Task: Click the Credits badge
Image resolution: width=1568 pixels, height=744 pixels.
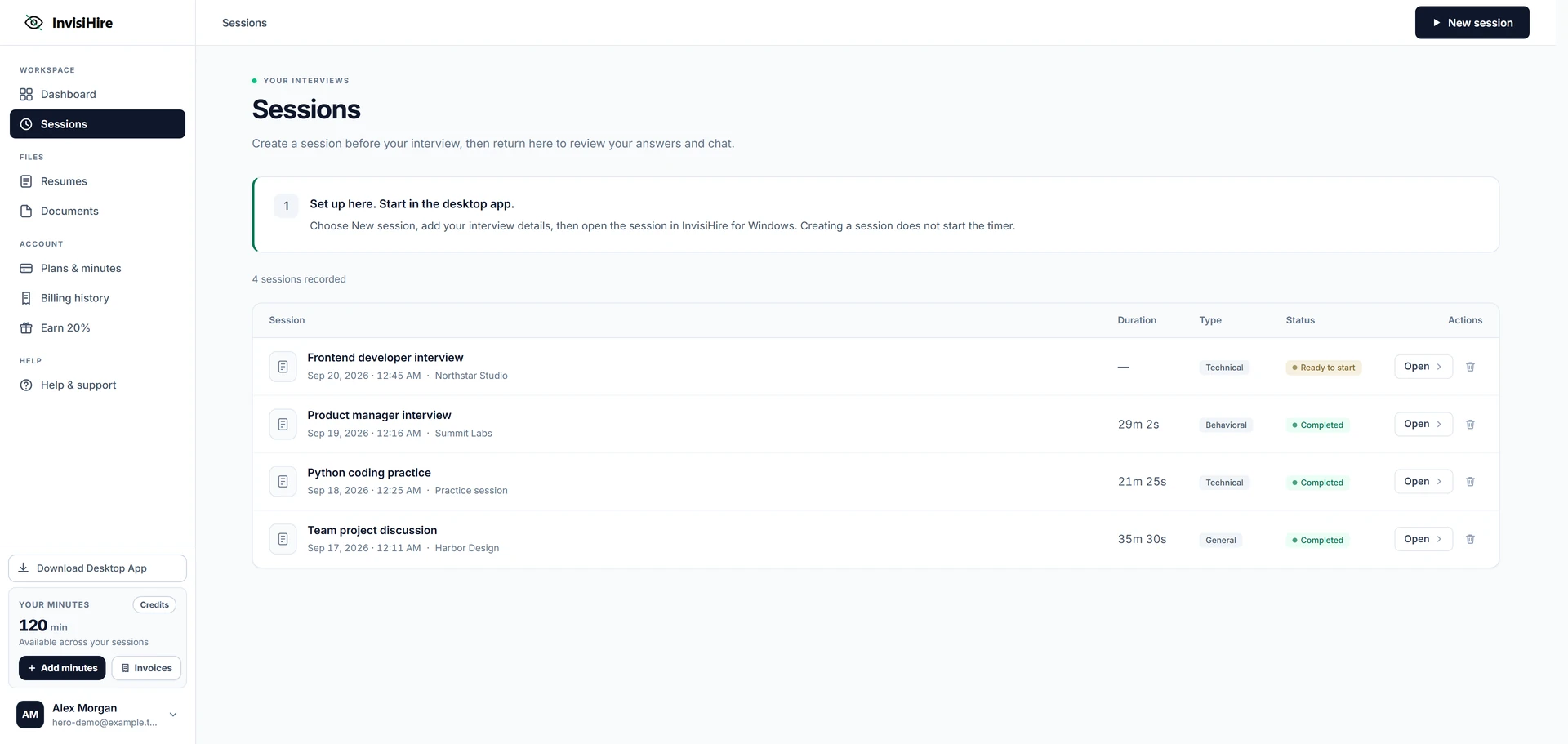Action: tap(154, 605)
